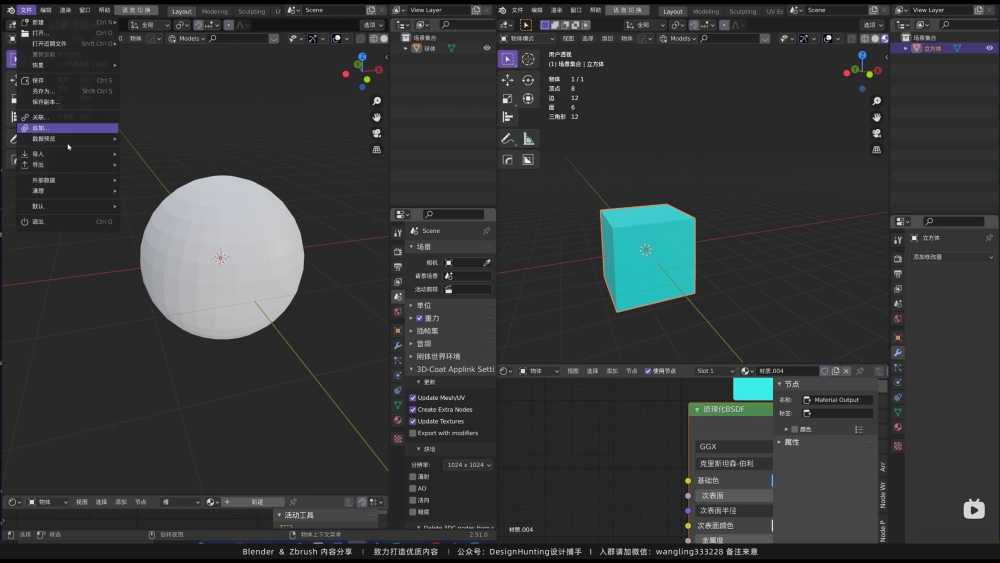Click 退出 quit entry in File menu
1000x563 pixels.
tap(68, 222)
